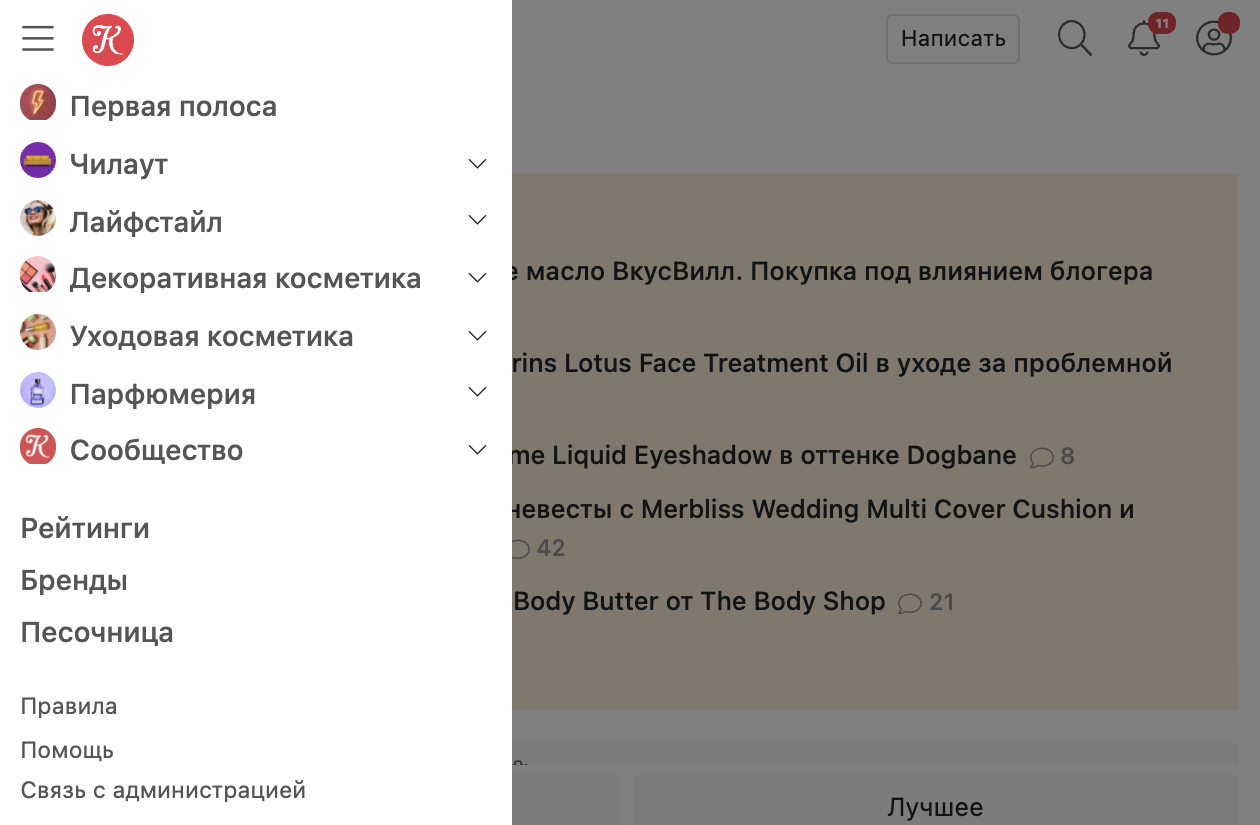Click the Уходовая косметика icon
Screen dimensions: 1260x825
tap(38, 332)
